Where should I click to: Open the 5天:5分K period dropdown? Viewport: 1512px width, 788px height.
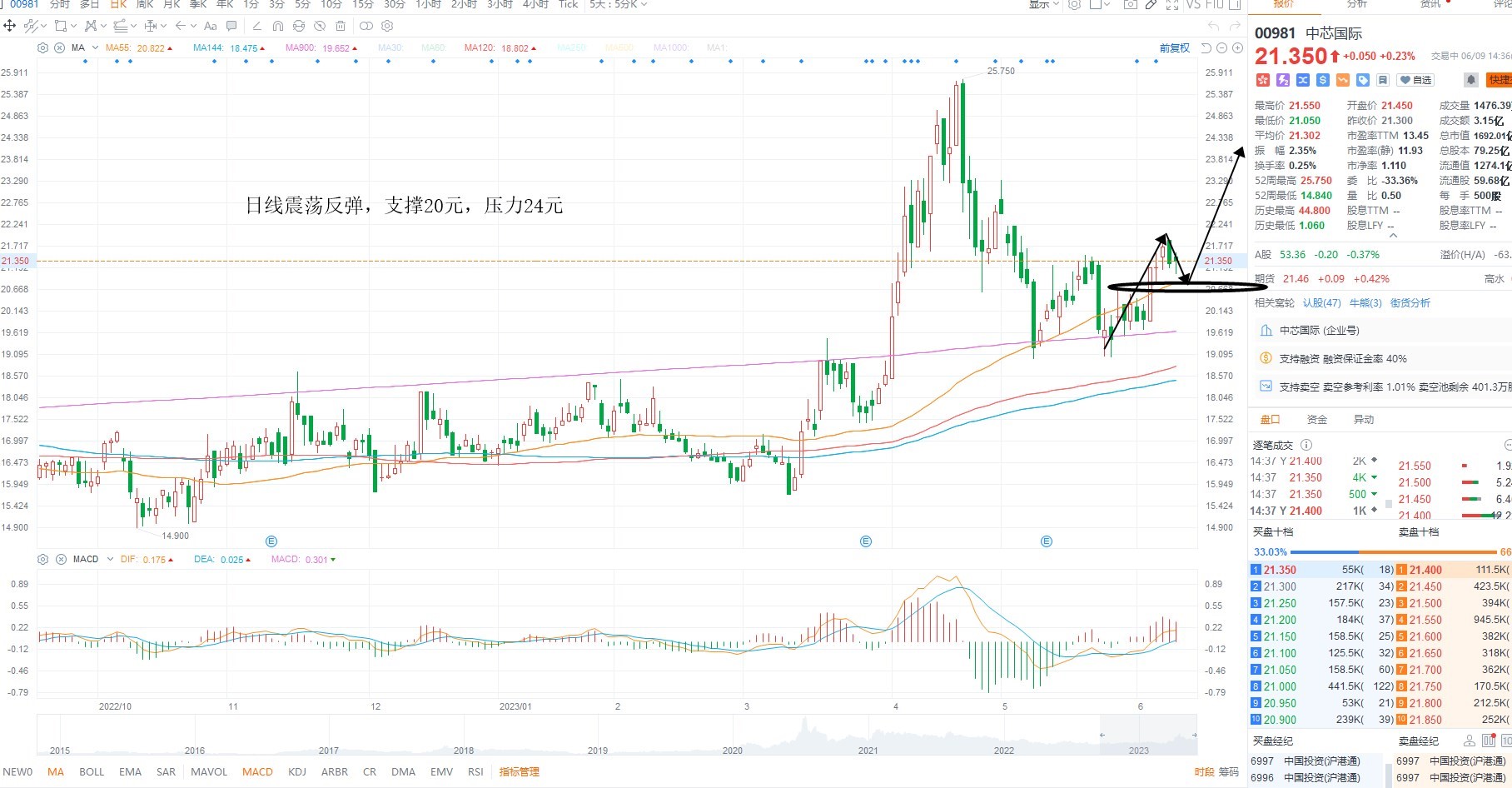coord(618,4)
